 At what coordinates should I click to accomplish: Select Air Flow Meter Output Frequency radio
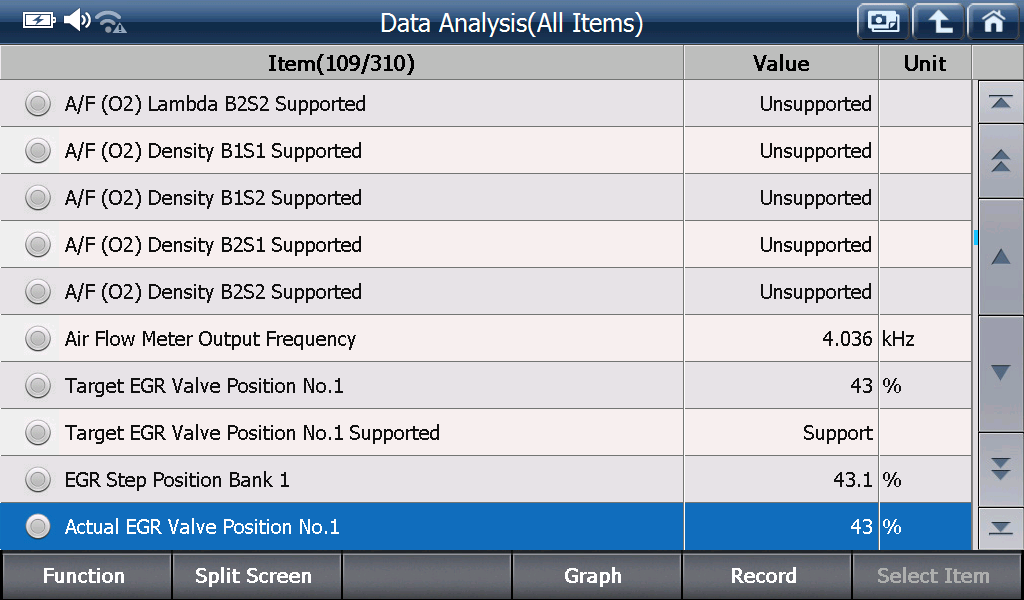[38, 338]
